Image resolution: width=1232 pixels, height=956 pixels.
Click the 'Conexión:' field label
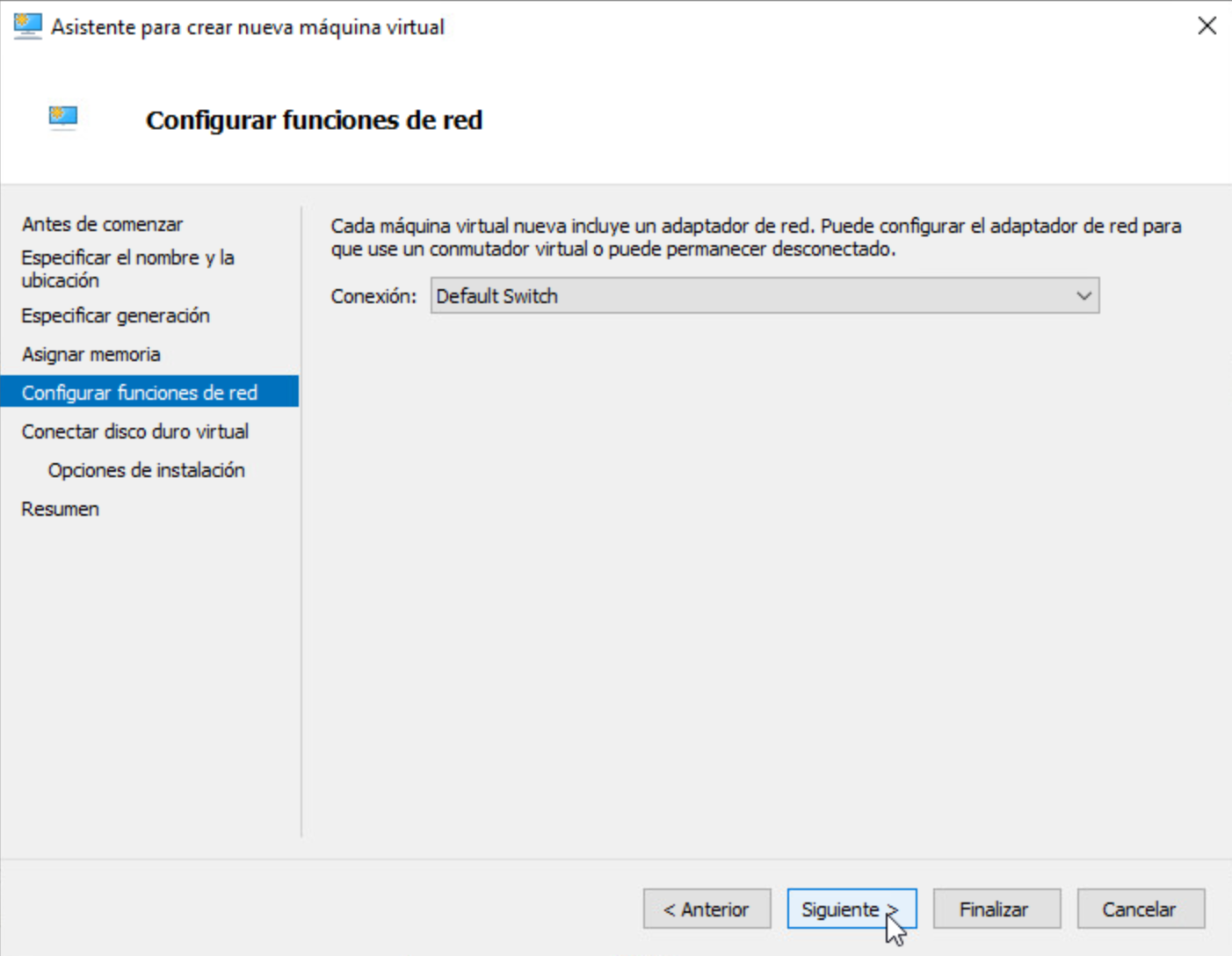373,296
